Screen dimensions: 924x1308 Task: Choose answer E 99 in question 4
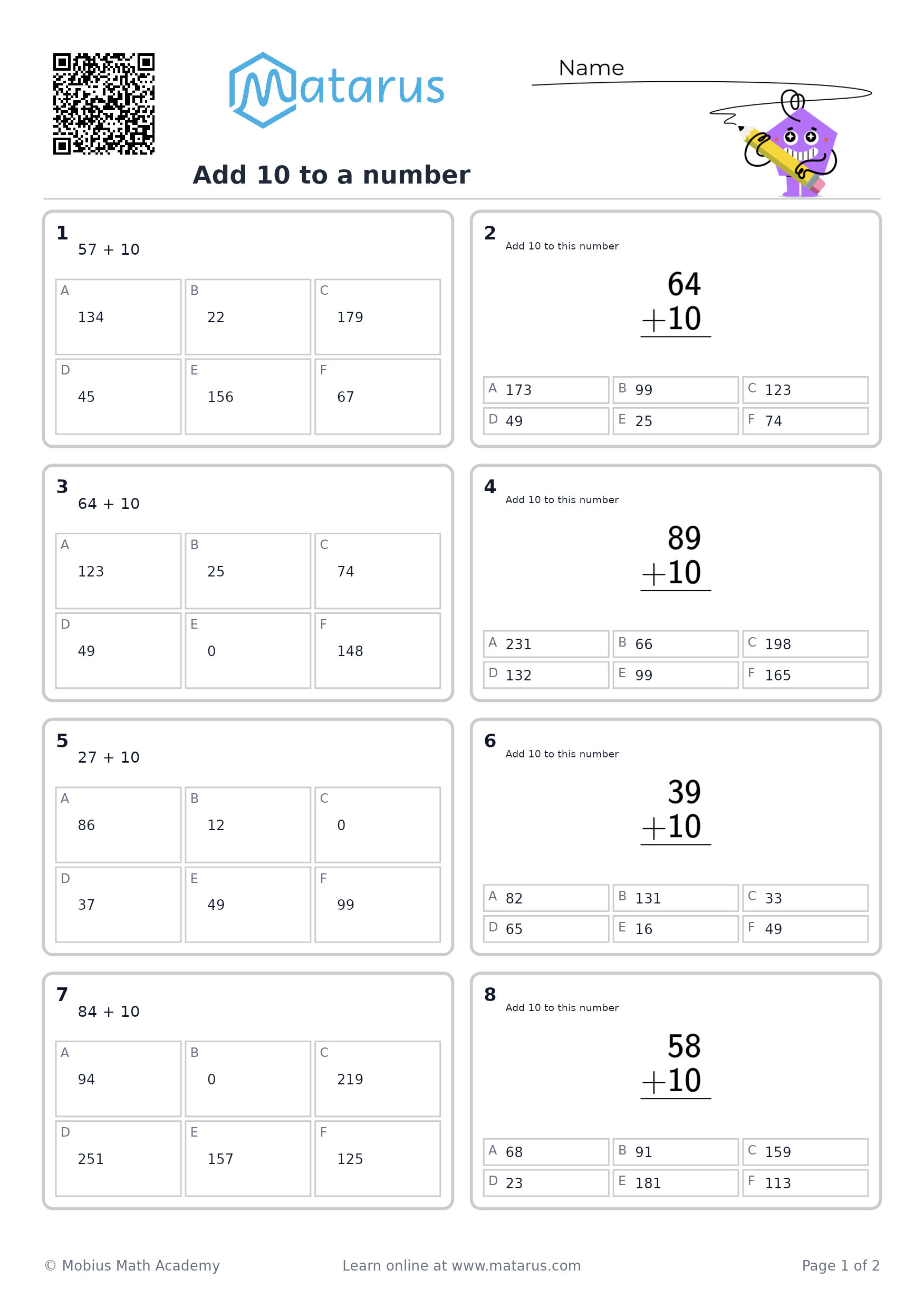[x=676, y=675]
